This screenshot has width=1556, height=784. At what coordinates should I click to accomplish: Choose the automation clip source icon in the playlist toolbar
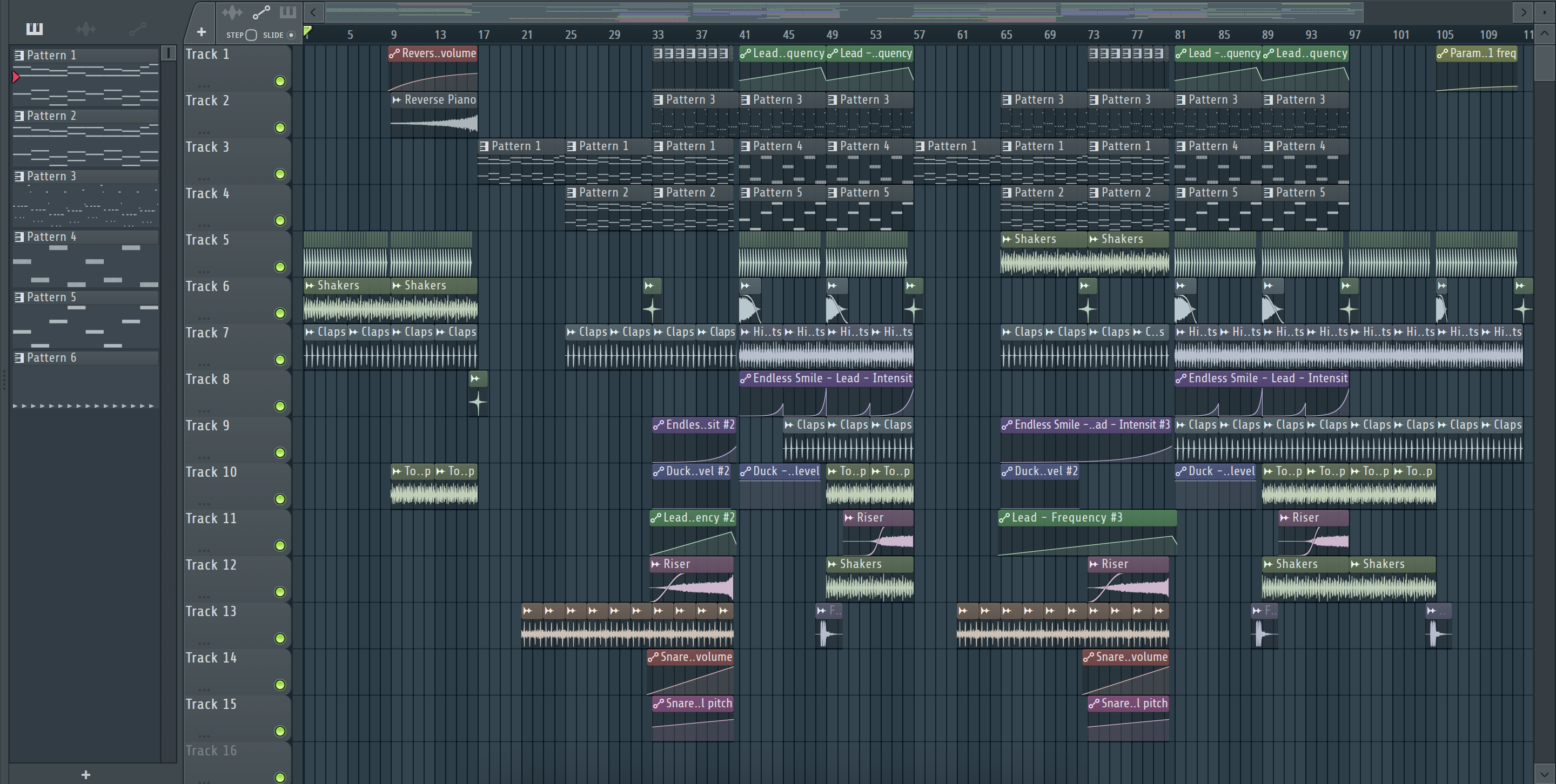pyautogui.click(x=261, y=12)
